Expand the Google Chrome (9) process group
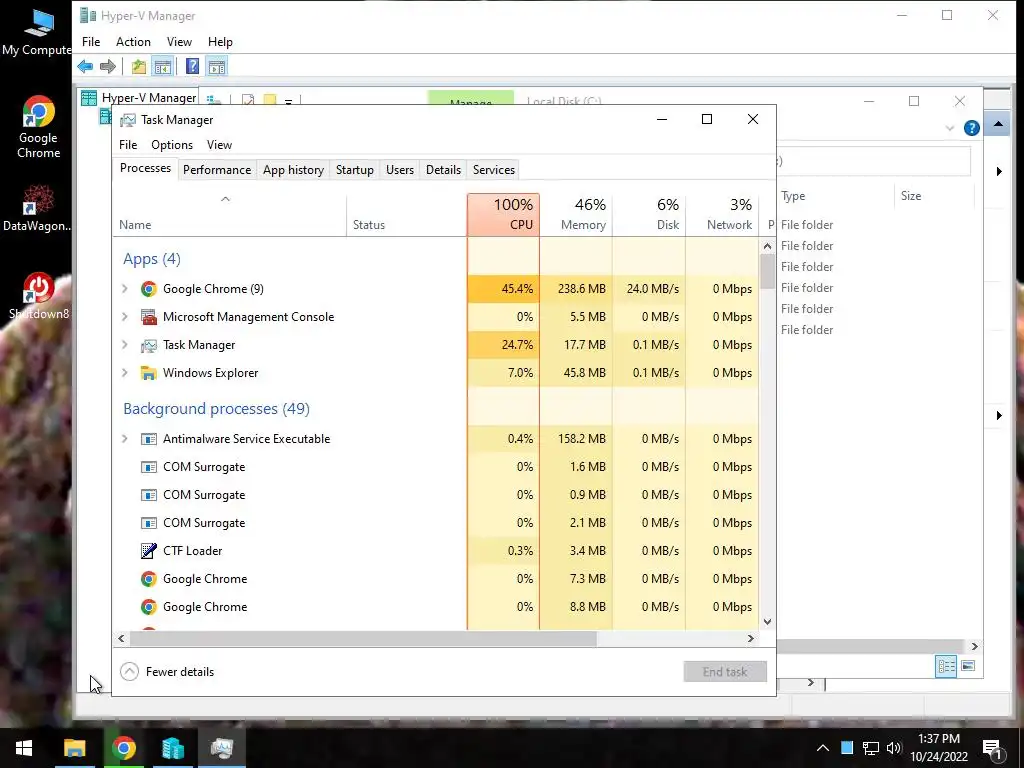The width and height of the screenshot is (1024, 768). tap(125, 288)
